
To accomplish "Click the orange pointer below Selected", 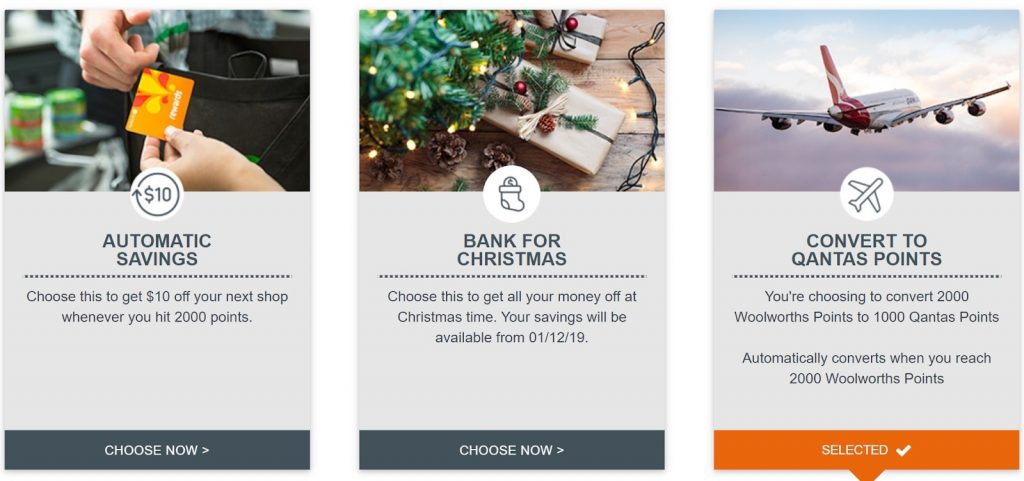I will point(867,474).
